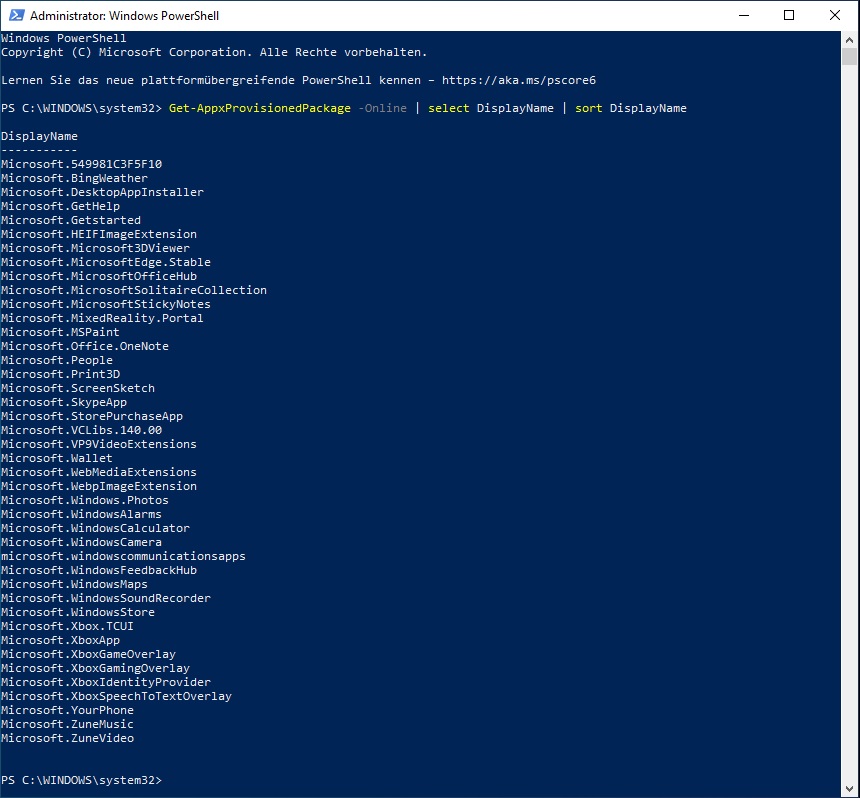This screenshot has height=798, width=860.
Task: Click the 'select' keyword in the command
Action: 449,108
